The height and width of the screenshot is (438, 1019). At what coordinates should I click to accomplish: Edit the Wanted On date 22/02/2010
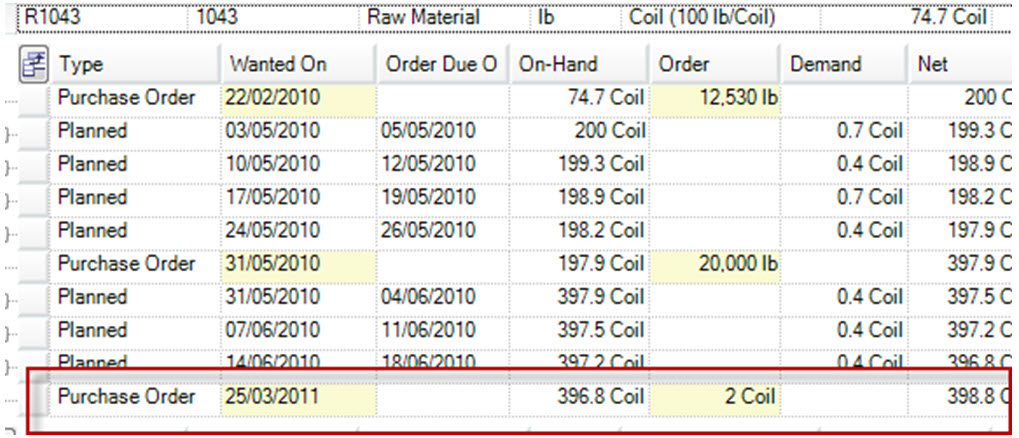click(297, 98)
